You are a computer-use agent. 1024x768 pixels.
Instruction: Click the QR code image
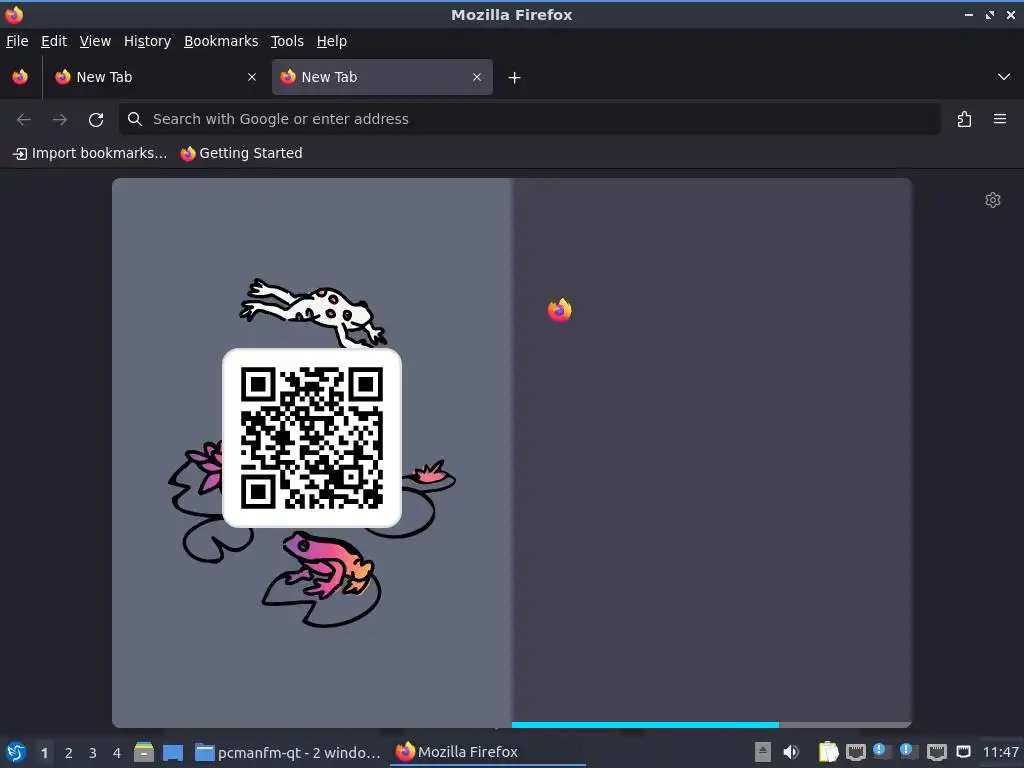pos(312,438)
